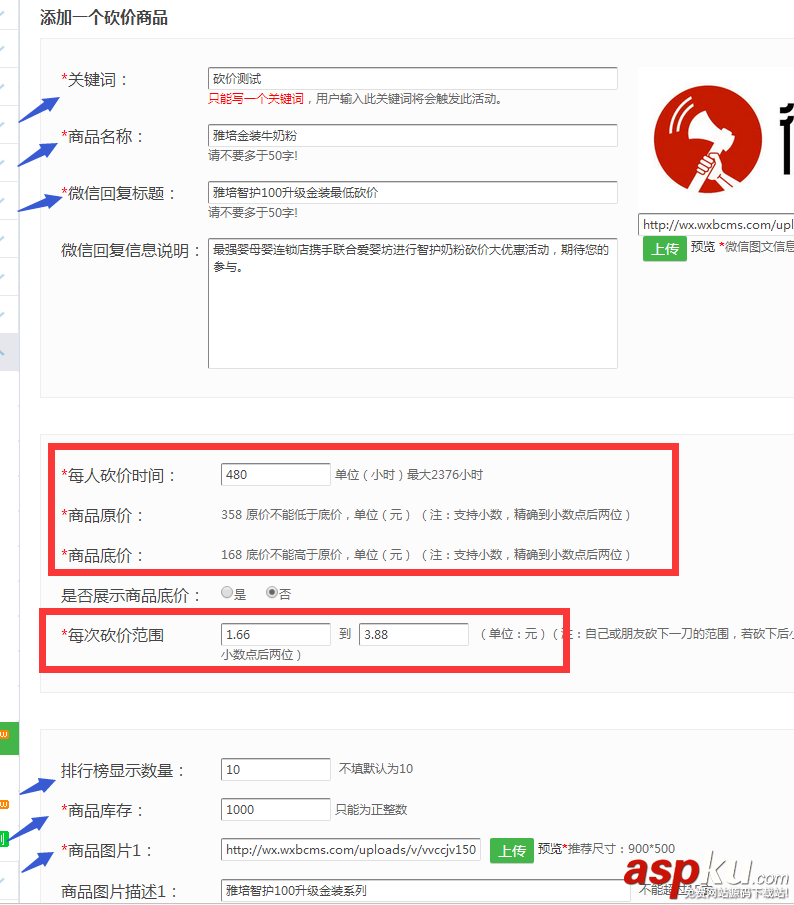Click the WeChat image URL field under logo
The width and height of the screenshot is (794, 905).
[716, 225]
